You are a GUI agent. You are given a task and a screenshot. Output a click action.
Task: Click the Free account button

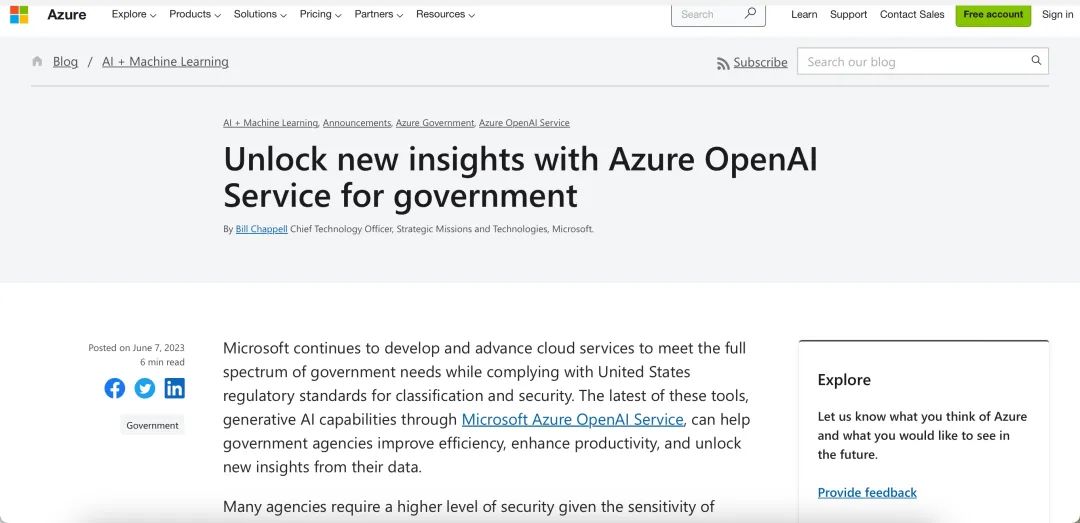[x=993, y=15]
